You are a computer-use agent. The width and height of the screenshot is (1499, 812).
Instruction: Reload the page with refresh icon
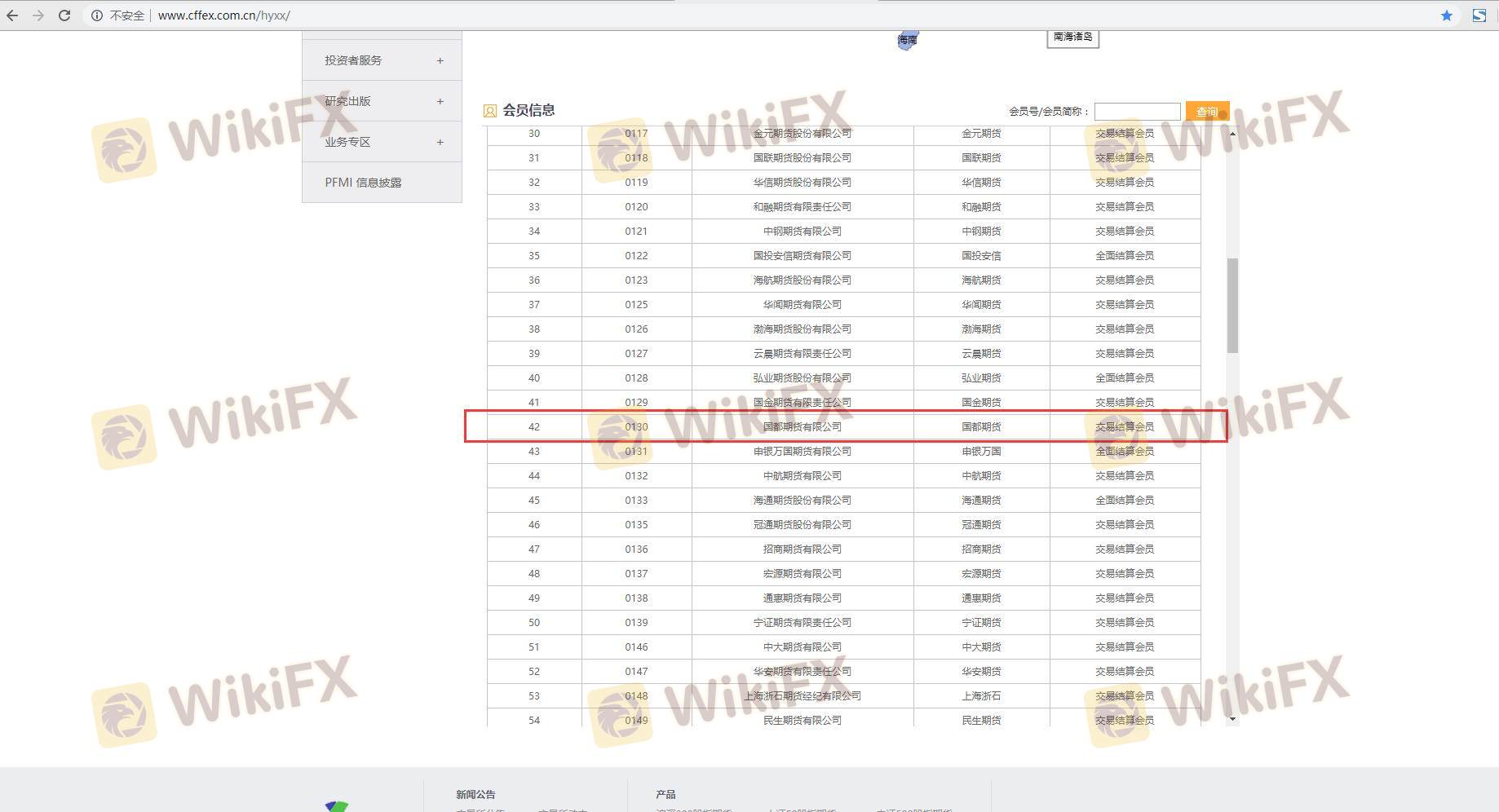coord(64,15)
